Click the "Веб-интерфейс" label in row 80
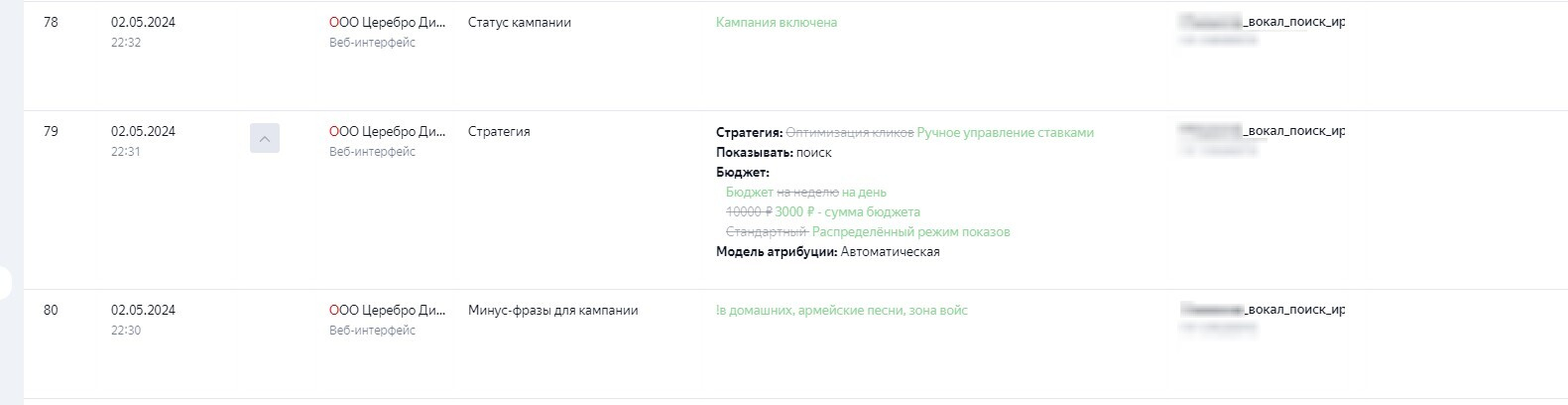 coord(372,331)
